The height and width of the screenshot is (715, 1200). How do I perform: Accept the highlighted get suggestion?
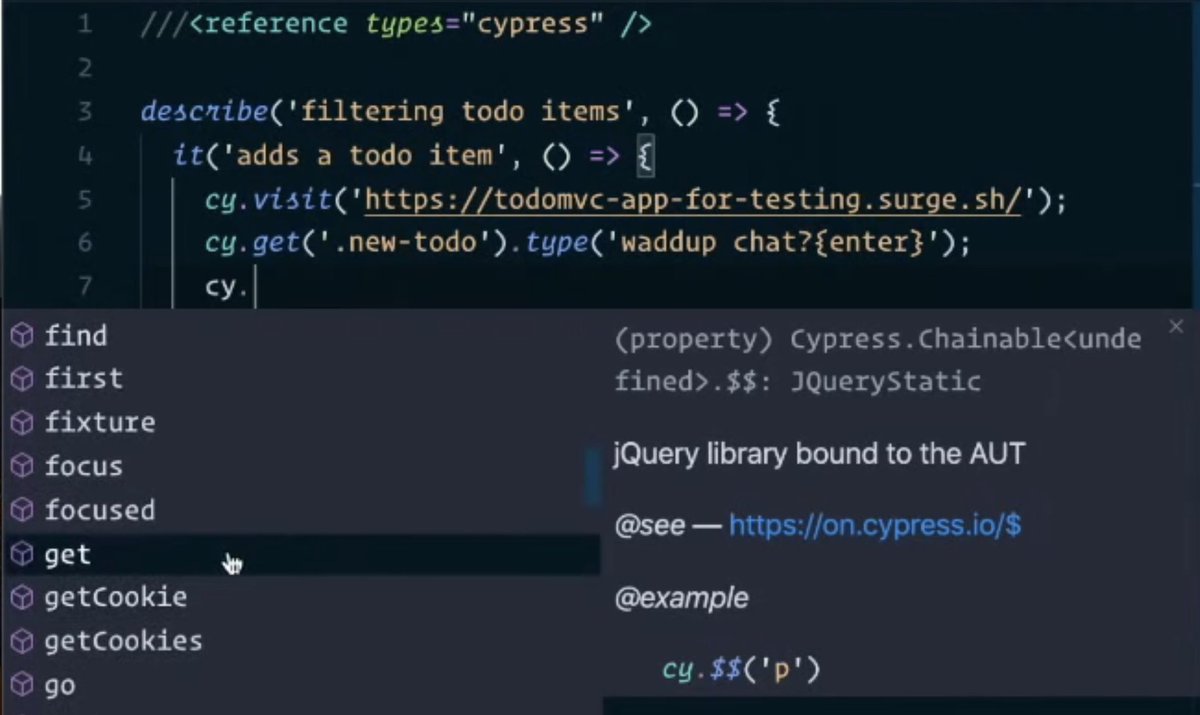click(x=300, y=554)
